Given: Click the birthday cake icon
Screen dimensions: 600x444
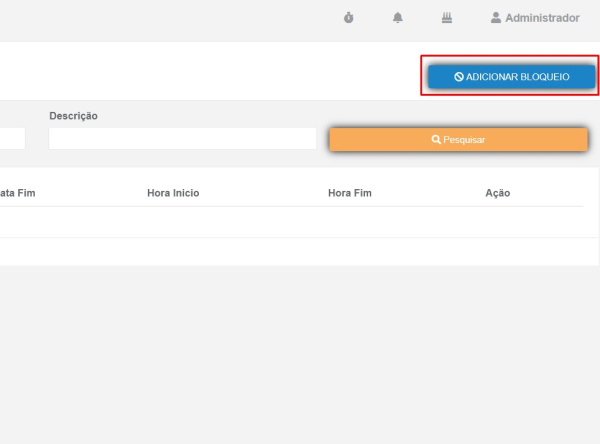Looking at the screenshot, I should (446, 18).
